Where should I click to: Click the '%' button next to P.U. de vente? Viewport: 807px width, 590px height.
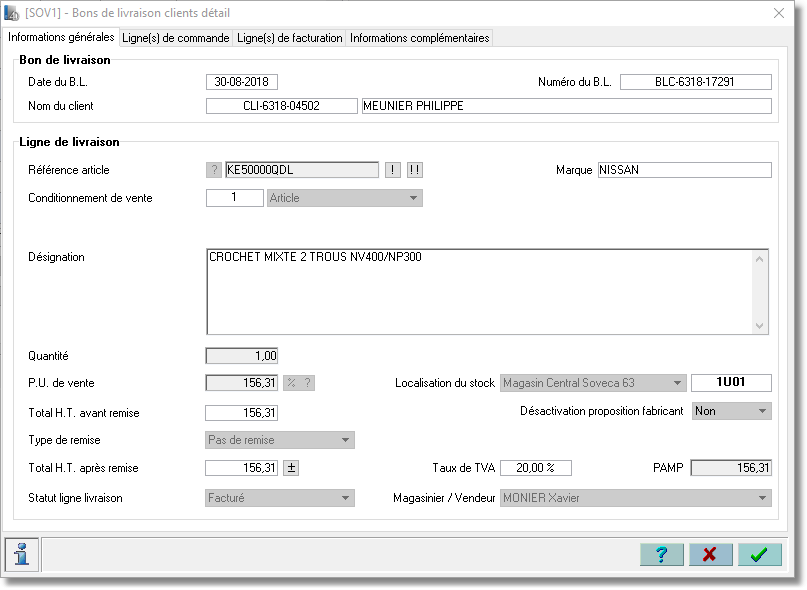[291, 383]
